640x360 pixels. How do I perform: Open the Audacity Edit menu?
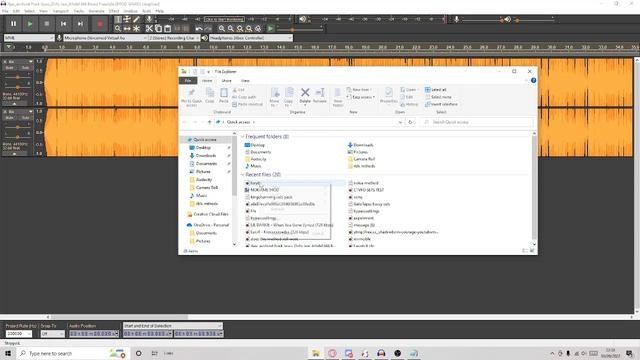16,11
